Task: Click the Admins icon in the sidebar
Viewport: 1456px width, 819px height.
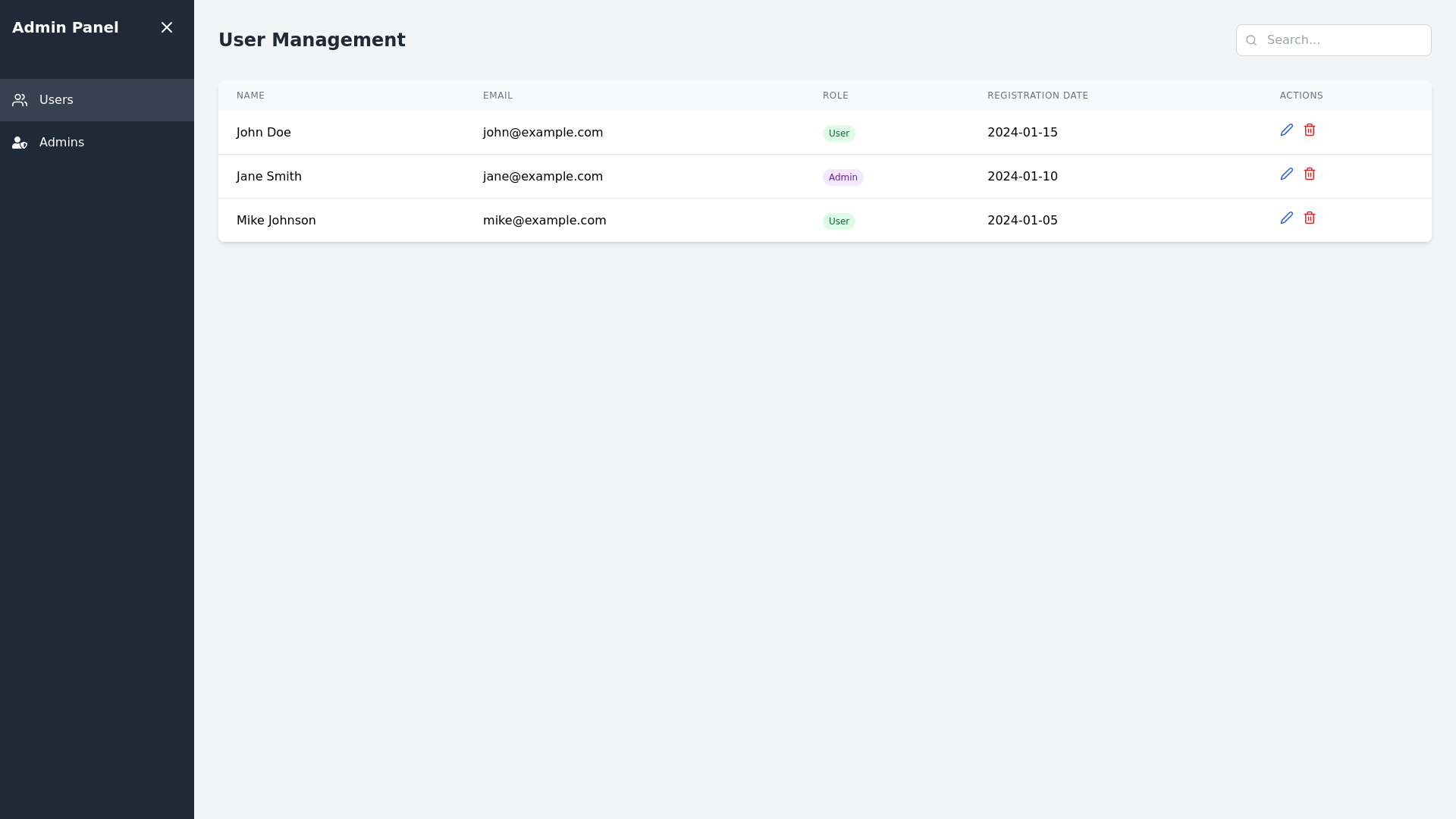Action: click(20, 143)
